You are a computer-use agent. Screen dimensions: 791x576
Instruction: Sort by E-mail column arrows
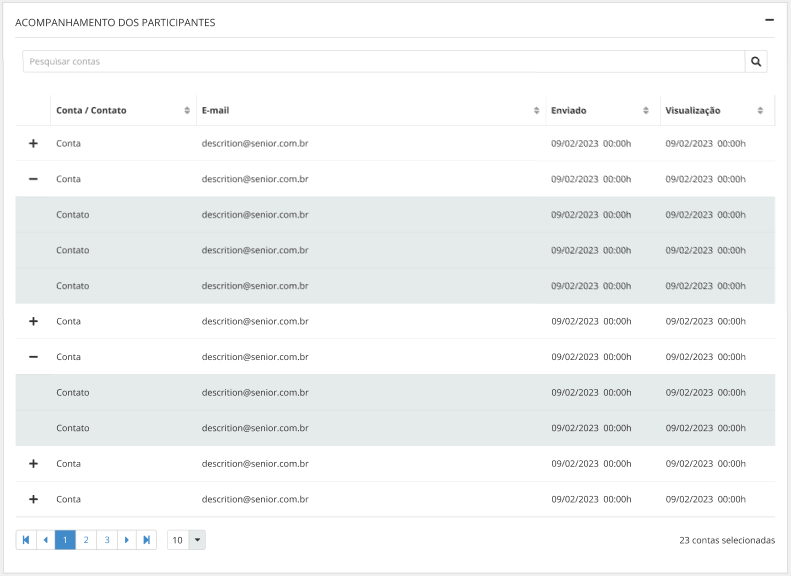coord(537,111)
